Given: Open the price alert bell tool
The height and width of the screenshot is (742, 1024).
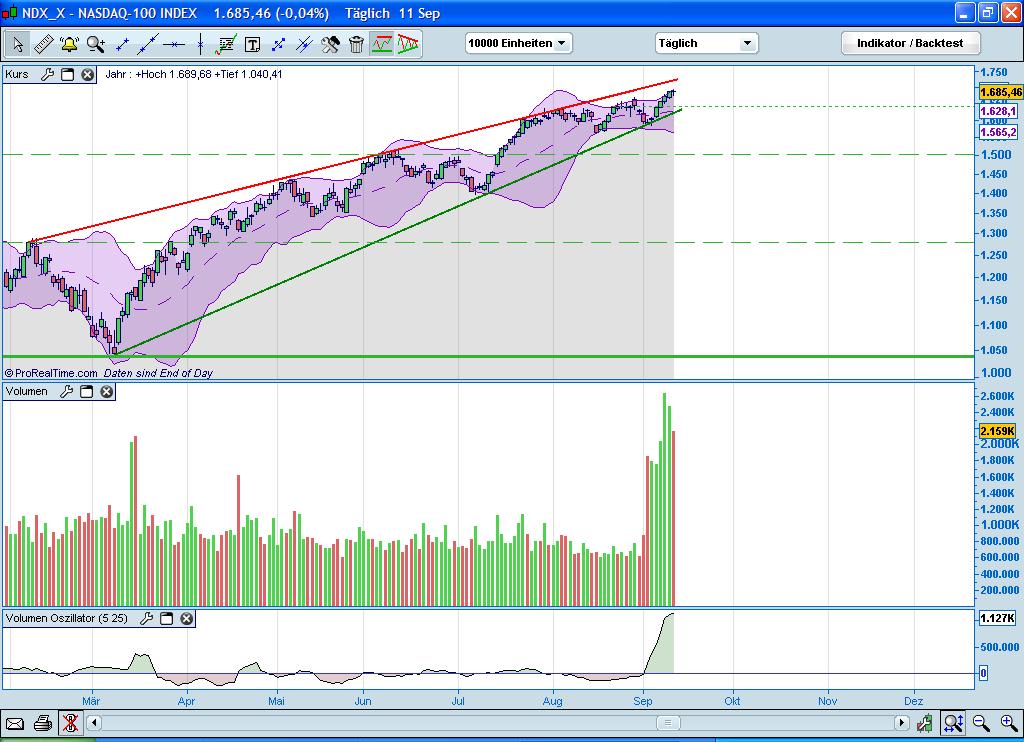Looking at the screenshot, I should click(x=68, y=44).
